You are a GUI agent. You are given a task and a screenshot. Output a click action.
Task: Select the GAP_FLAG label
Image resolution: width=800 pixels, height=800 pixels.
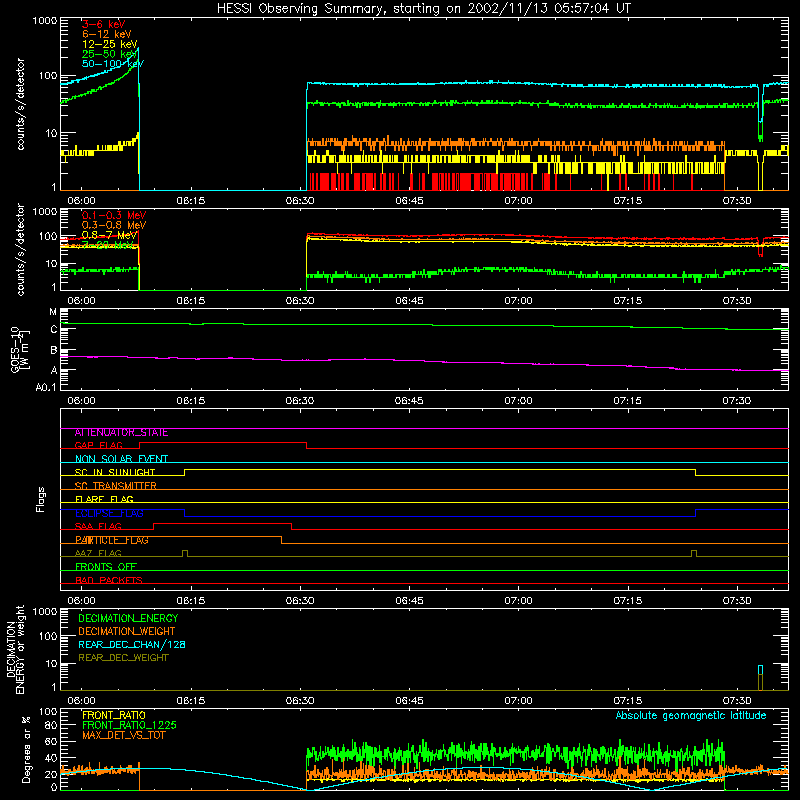98,445
